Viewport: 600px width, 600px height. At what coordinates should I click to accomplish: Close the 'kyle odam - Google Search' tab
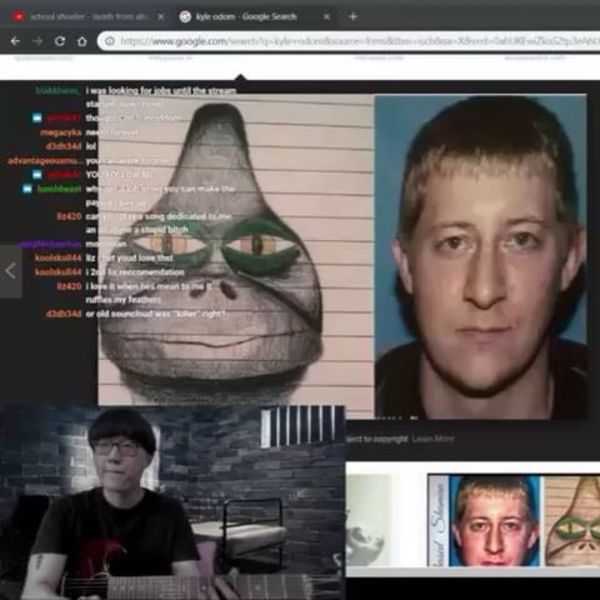[327, 16]
